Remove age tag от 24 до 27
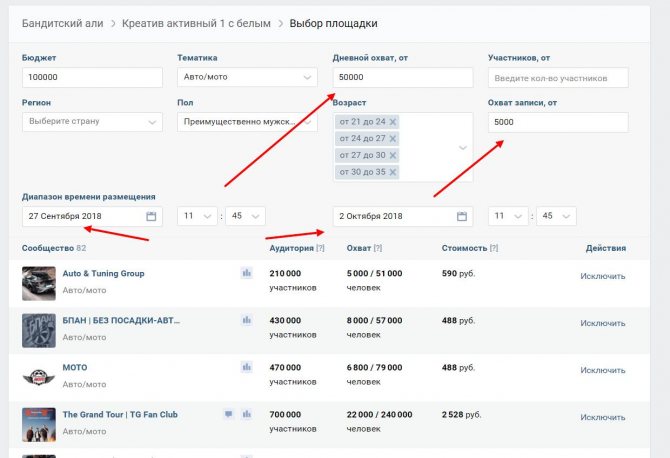The width and height of the screenshot is (670, 458). pyautogui.click(x=393, y=138)
